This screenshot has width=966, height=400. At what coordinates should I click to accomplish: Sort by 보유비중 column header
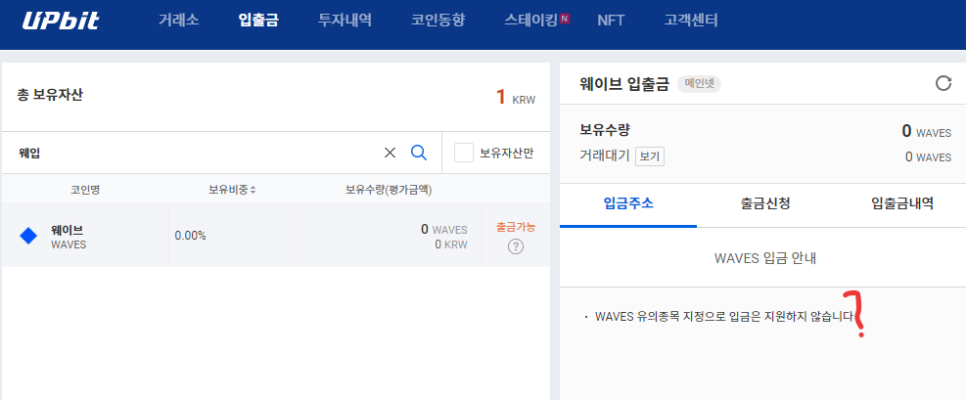(x=232, y=190)
